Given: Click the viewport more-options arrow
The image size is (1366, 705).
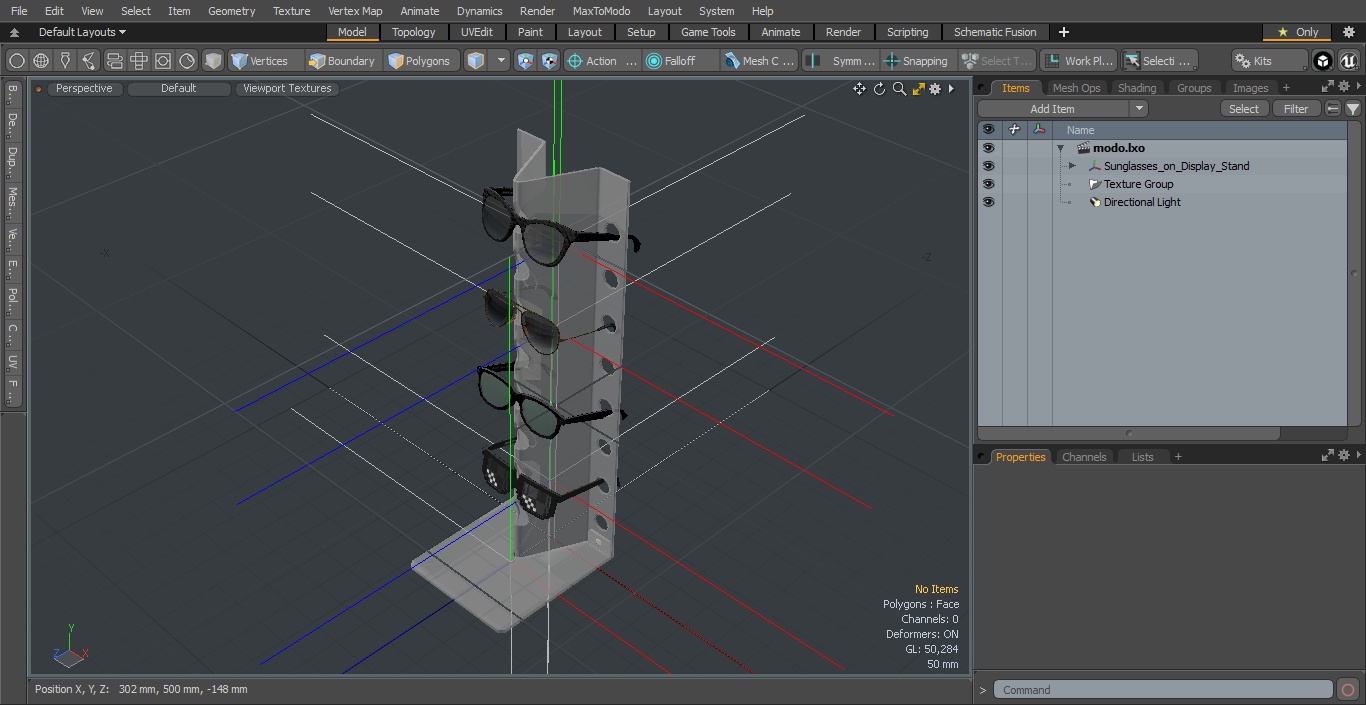Looking at the screenshot, I should [x=951, y=89].
